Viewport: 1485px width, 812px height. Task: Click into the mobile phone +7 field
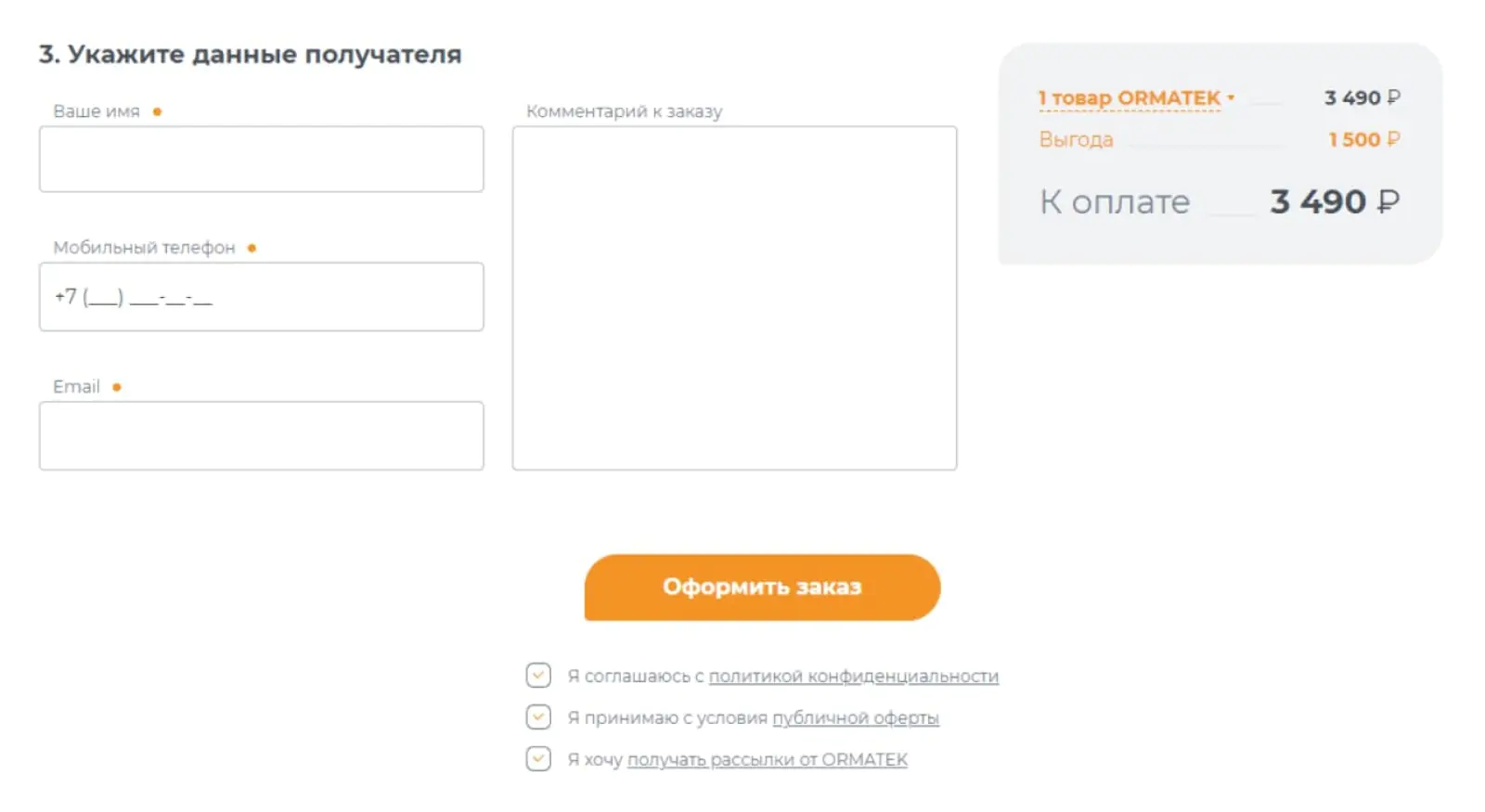click(x=262, y=297)
